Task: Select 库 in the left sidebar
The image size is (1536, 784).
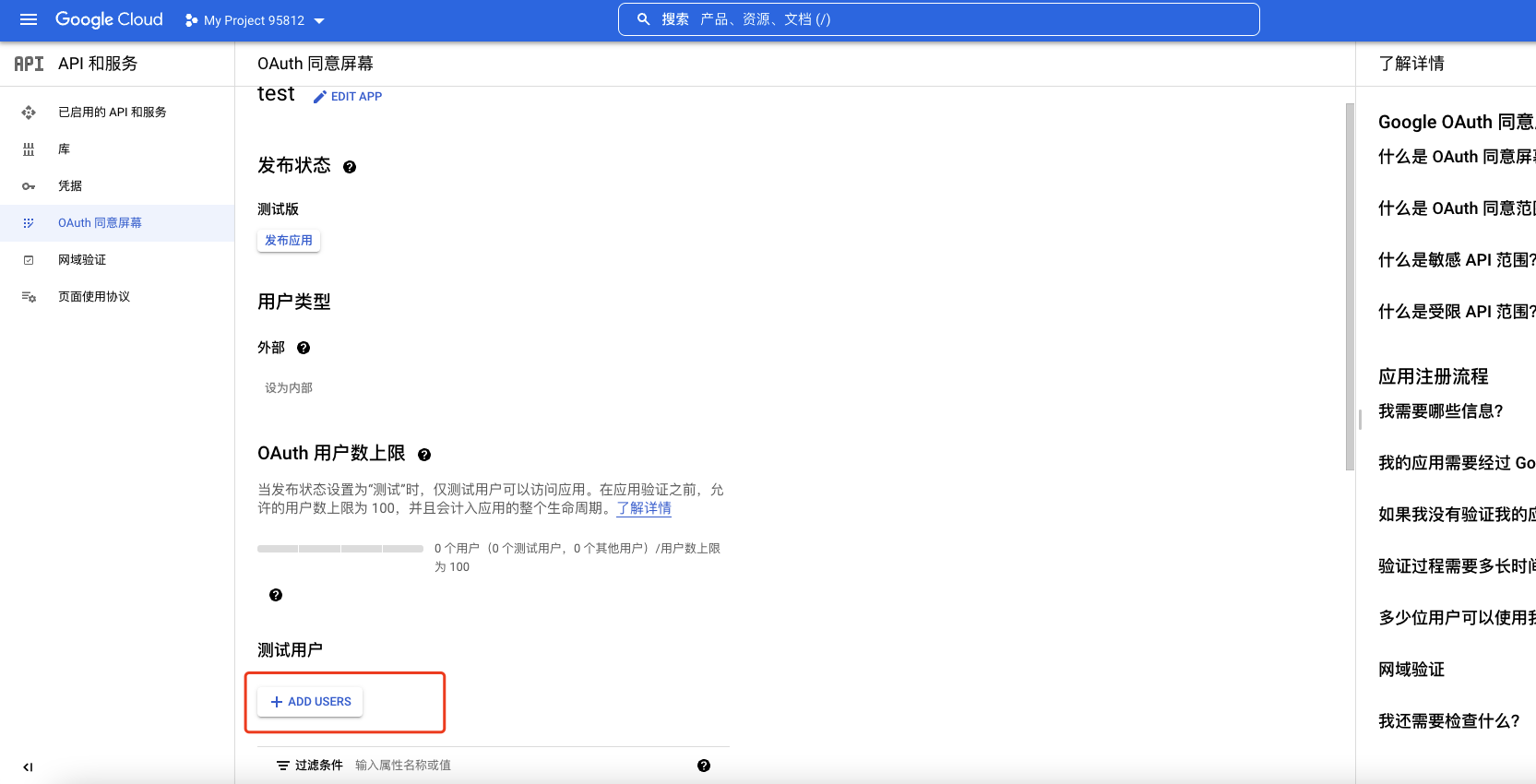Action: coord(64,149)
